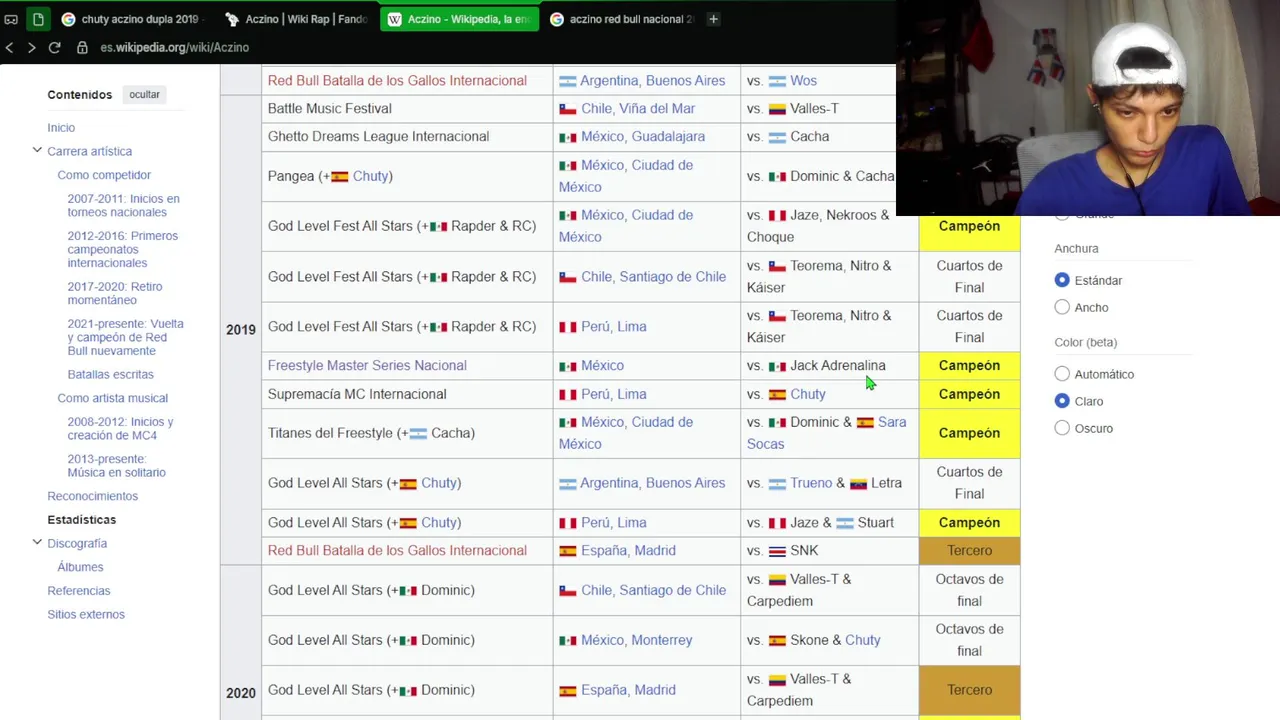Click the Venezuela flag beside Letra
The width and height of the screenshot is (1280, 720).
click(858, 484)
